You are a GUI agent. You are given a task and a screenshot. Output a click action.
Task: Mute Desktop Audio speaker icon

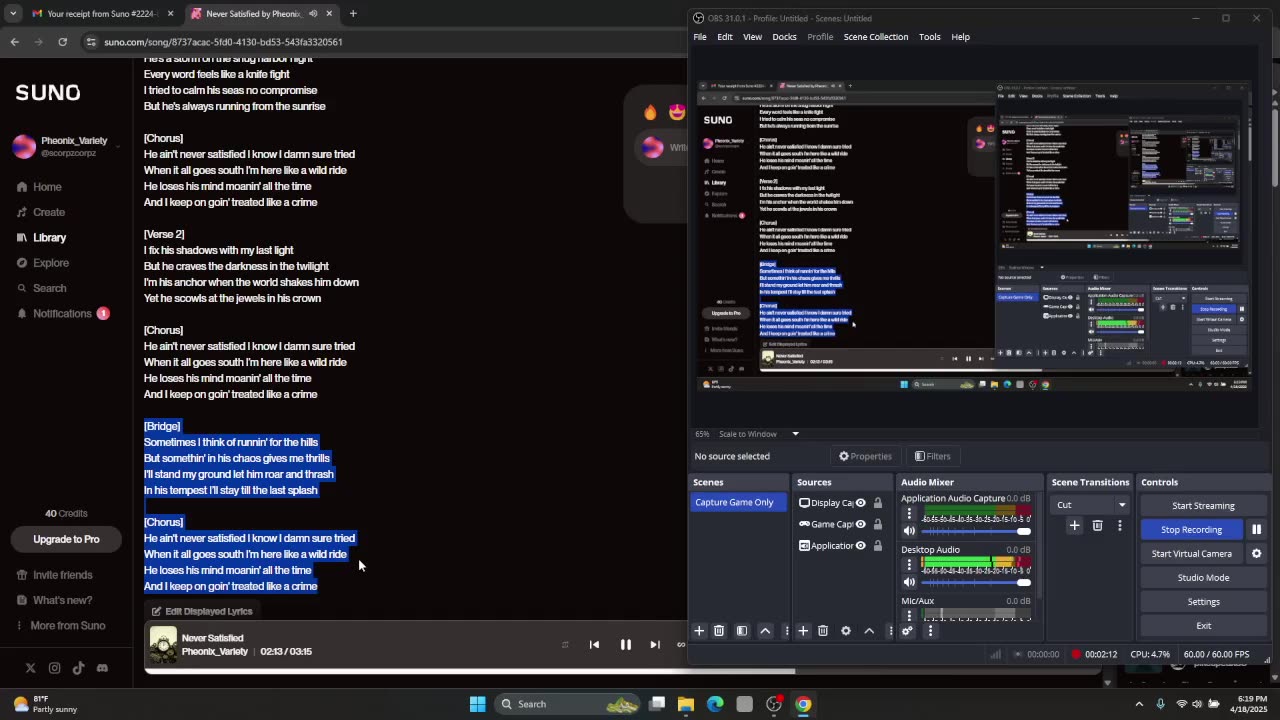click(x=909, y=582)
